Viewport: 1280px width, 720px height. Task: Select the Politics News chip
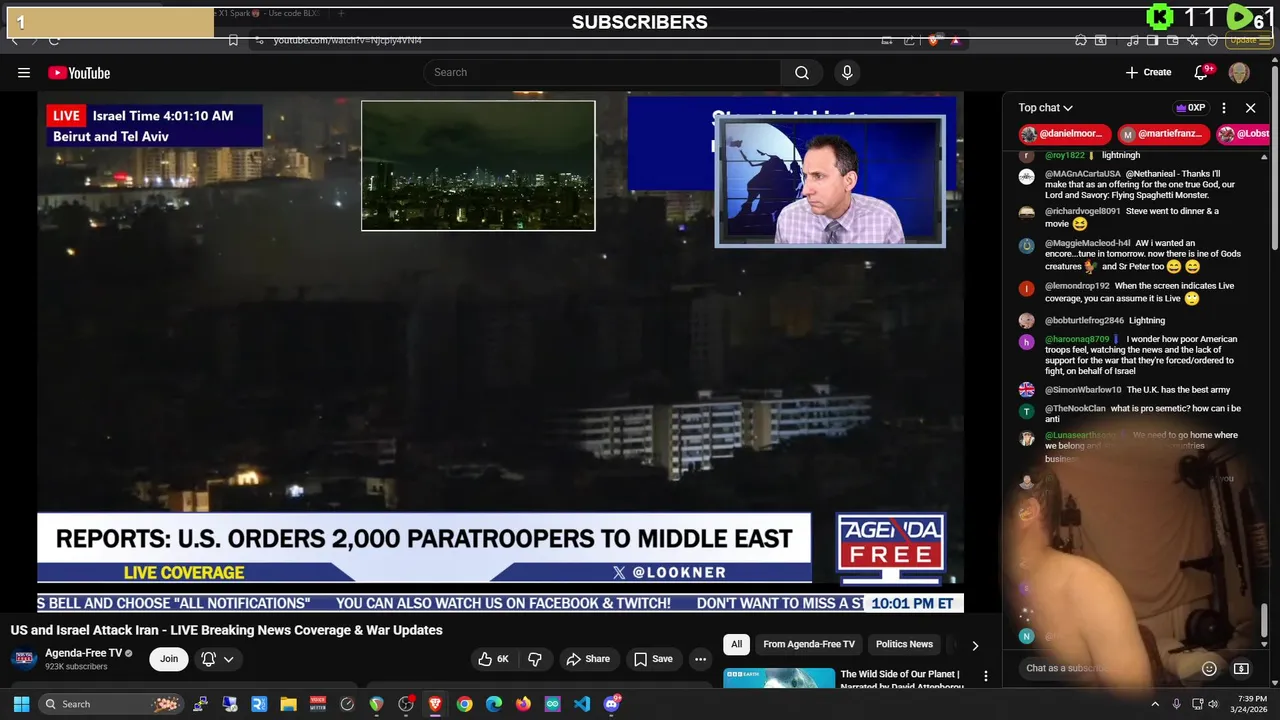click(x=904, y=645)
